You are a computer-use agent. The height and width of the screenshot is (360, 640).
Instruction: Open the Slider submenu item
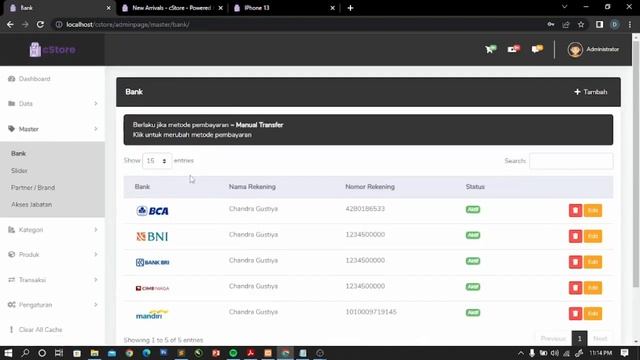point(19,171)
